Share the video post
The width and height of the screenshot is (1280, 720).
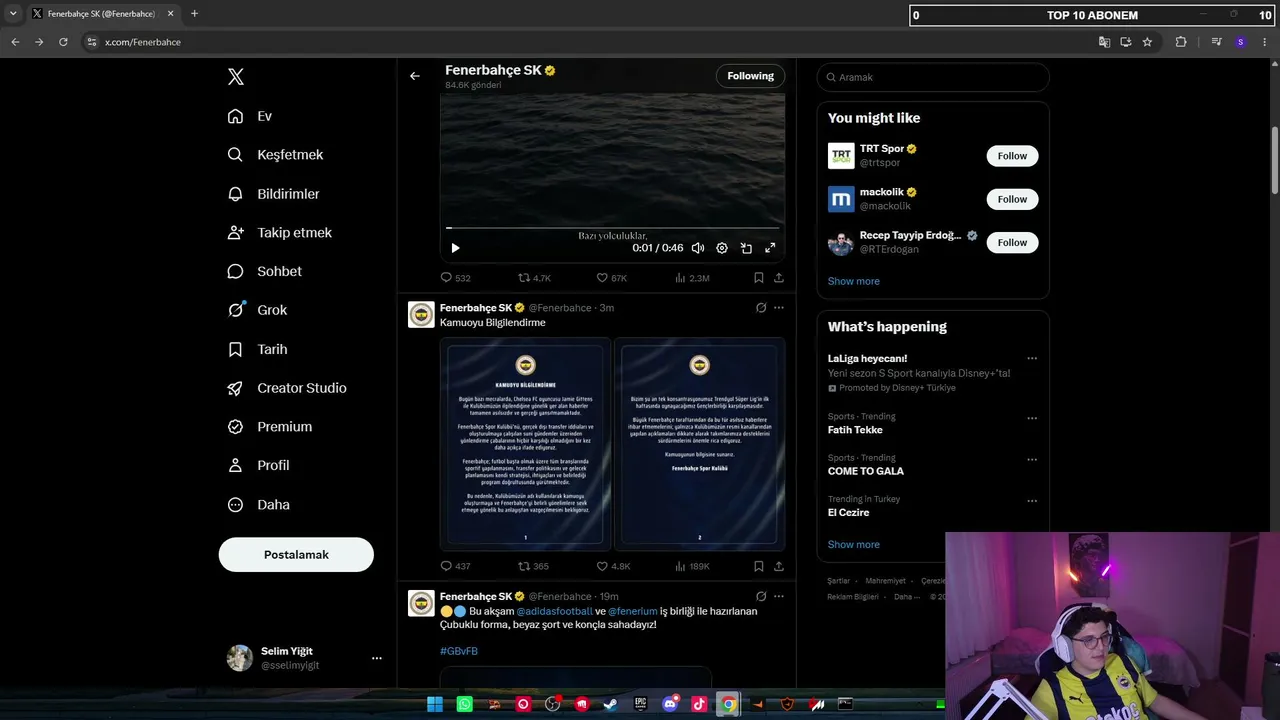click(x=779, y=278)
